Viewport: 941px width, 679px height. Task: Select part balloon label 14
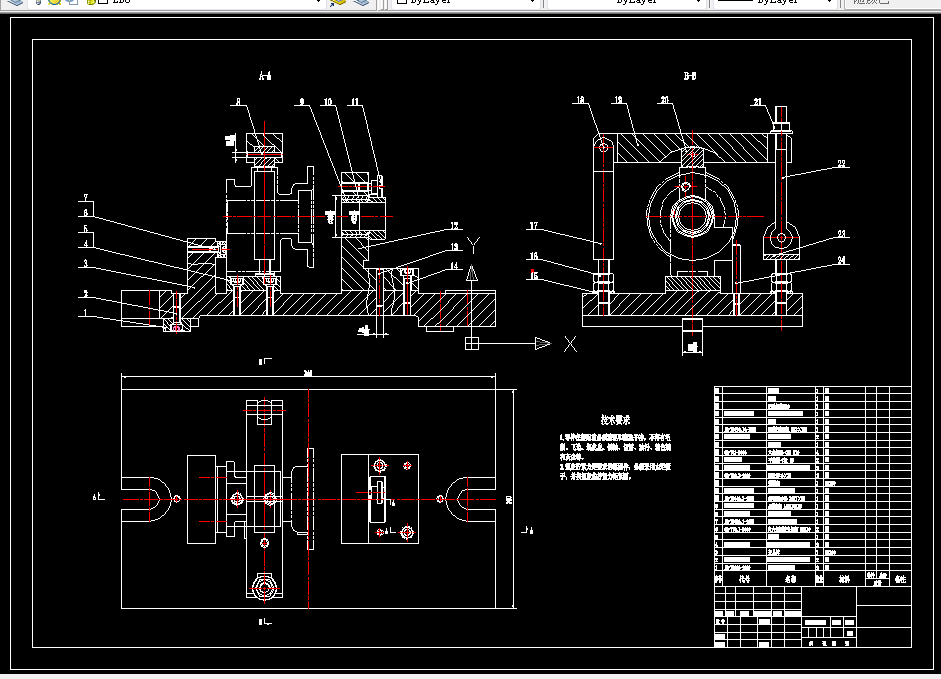tap(454, 265)
